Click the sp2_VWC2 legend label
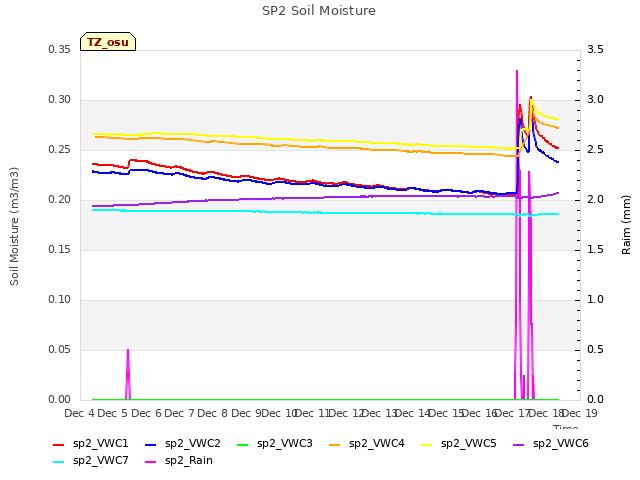640x480 pixels. (193, 443)
